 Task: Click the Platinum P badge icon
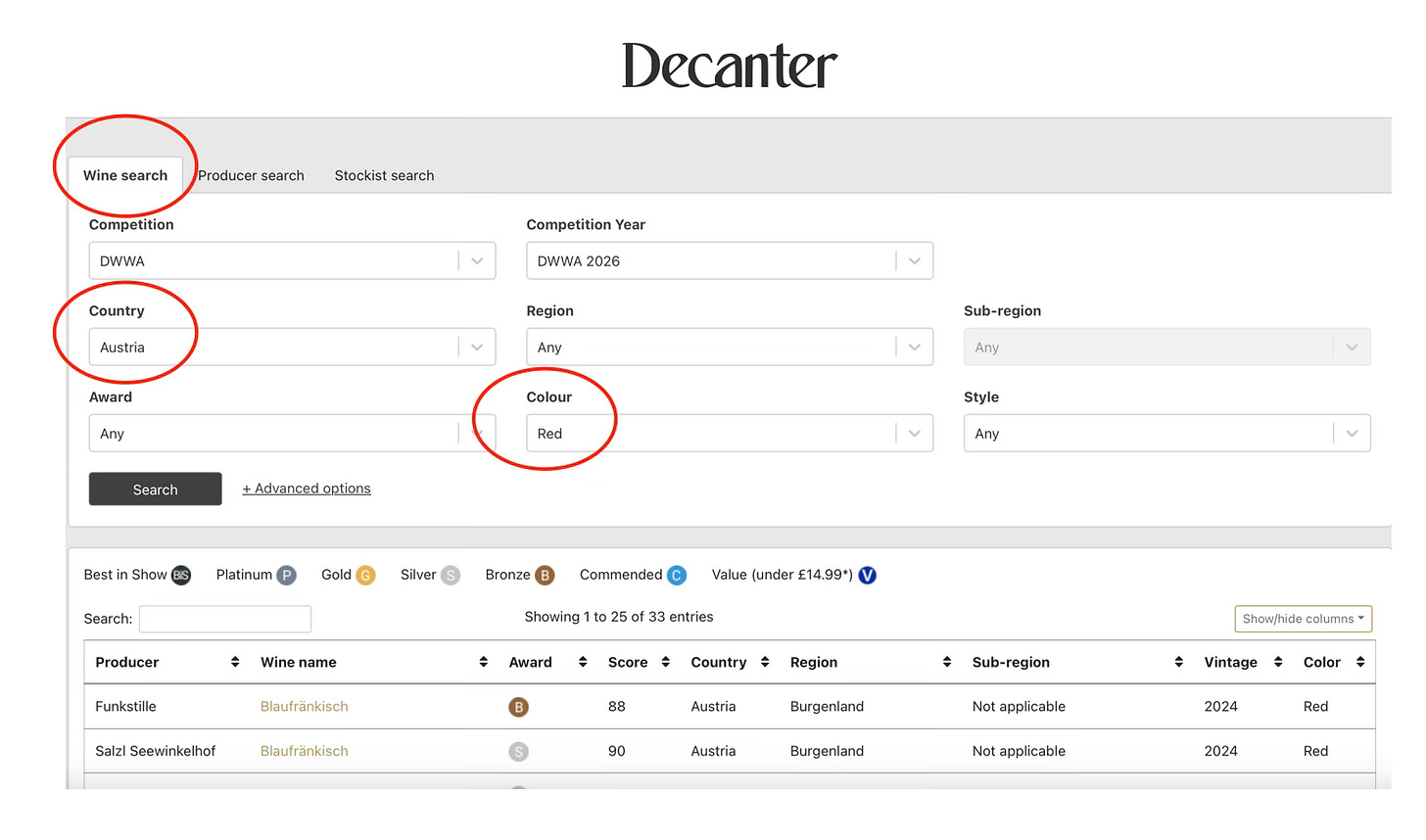[x=286, y=576]
